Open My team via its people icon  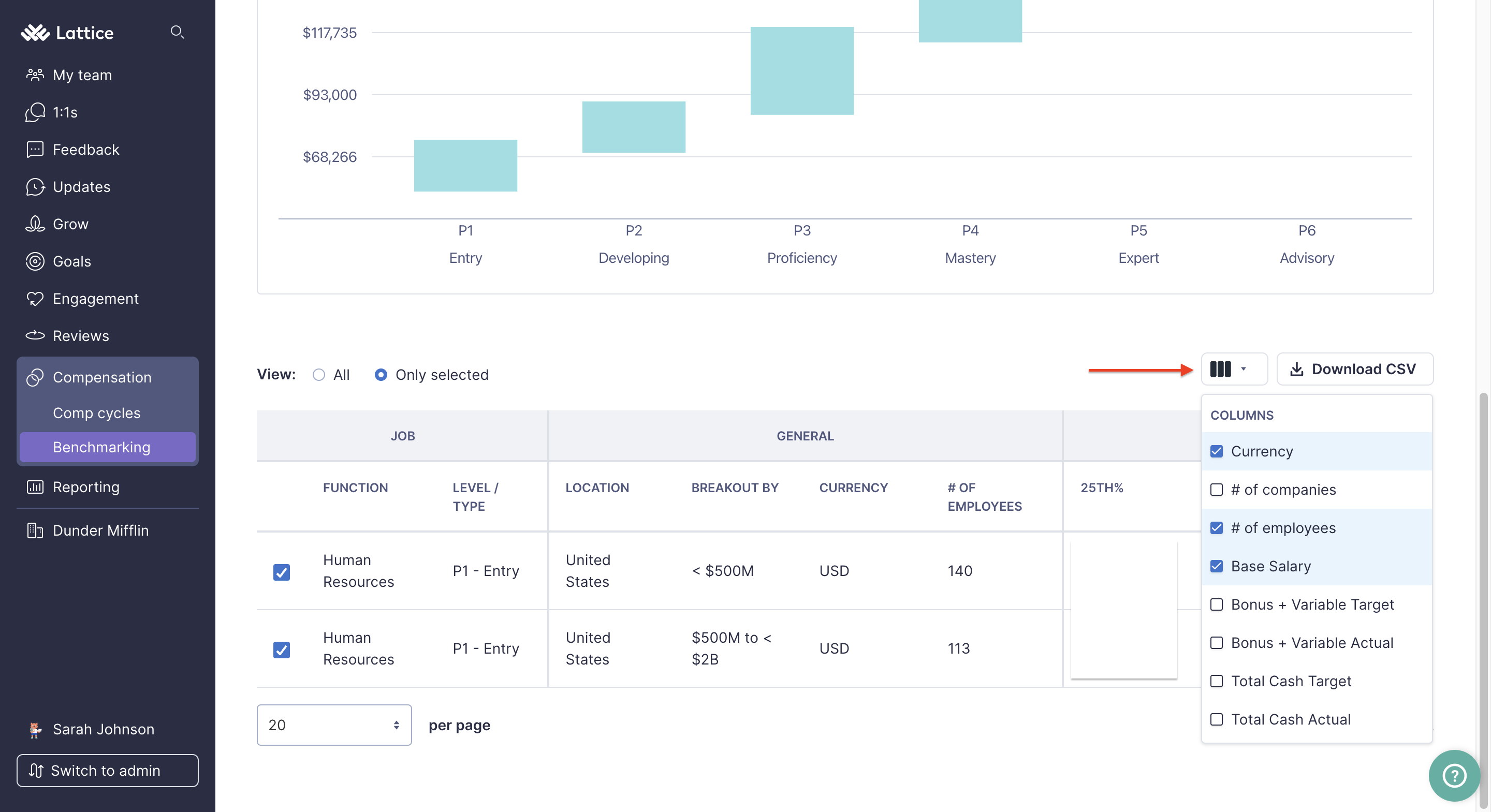(35, 75)
